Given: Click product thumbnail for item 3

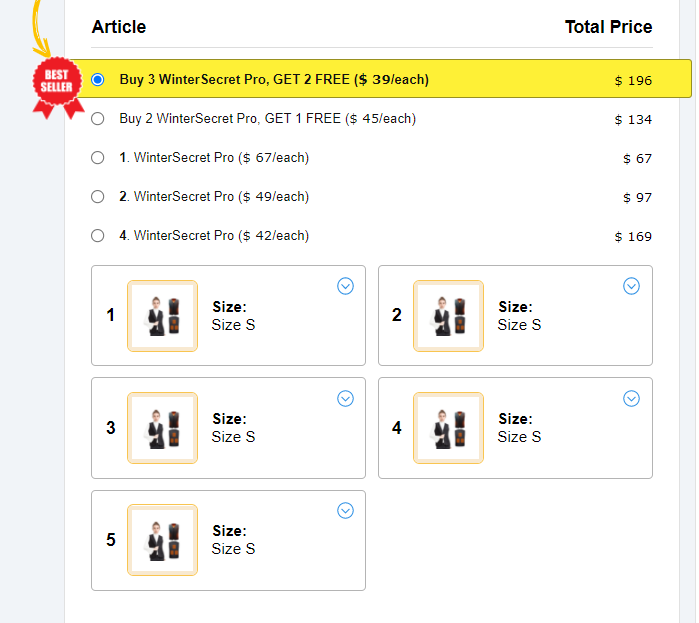Looking at the screenshot, I should [x=162, y=428].
